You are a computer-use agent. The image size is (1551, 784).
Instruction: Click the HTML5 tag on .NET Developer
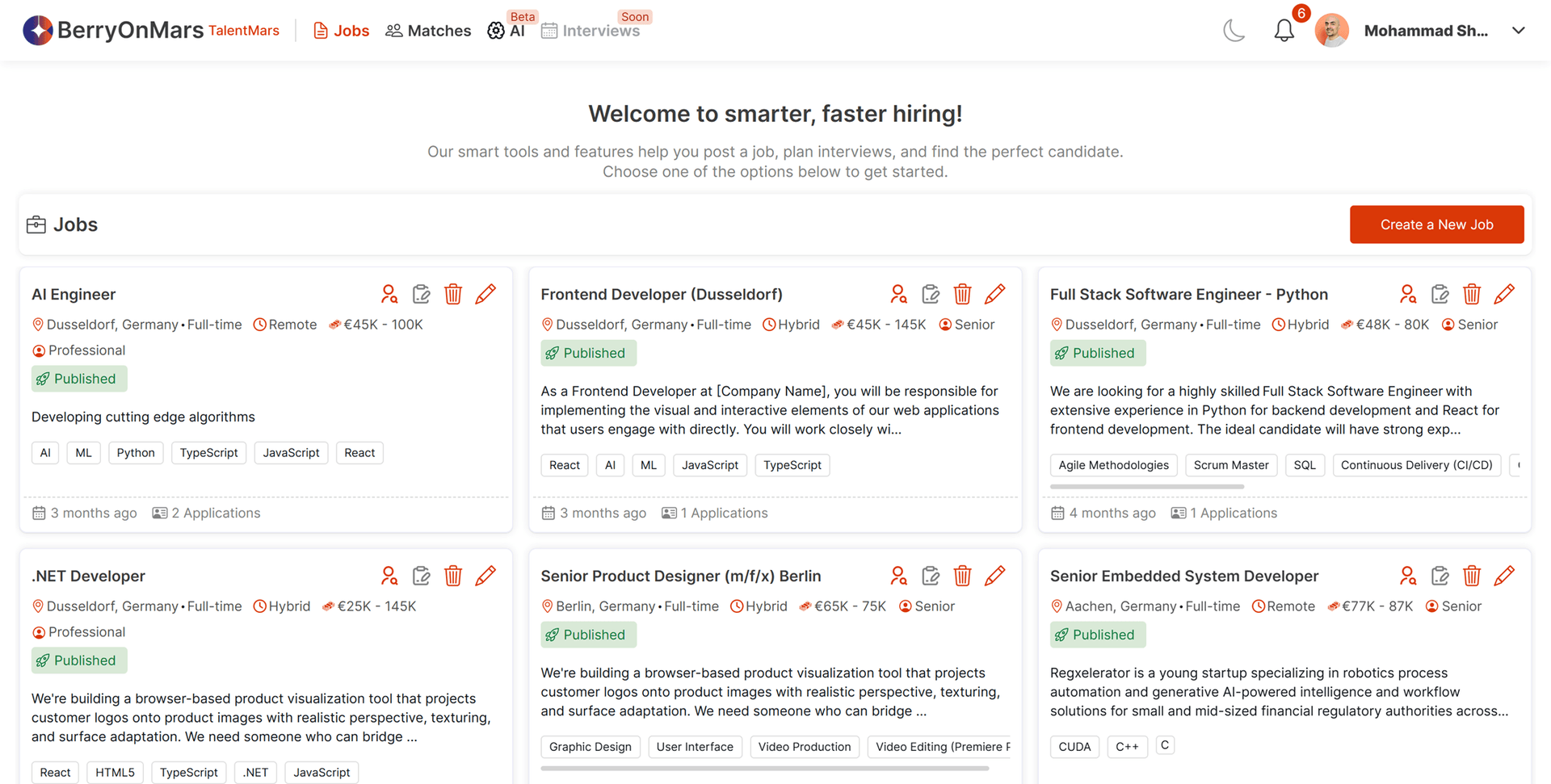[x=115, y=773]
